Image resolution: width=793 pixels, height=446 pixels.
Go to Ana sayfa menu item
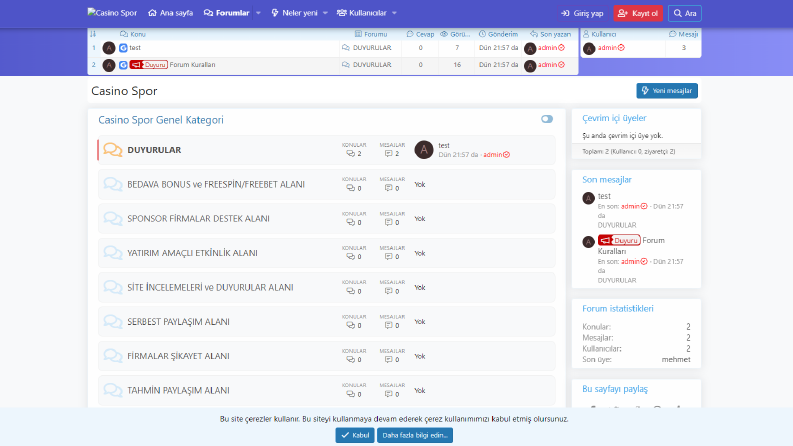170,13
